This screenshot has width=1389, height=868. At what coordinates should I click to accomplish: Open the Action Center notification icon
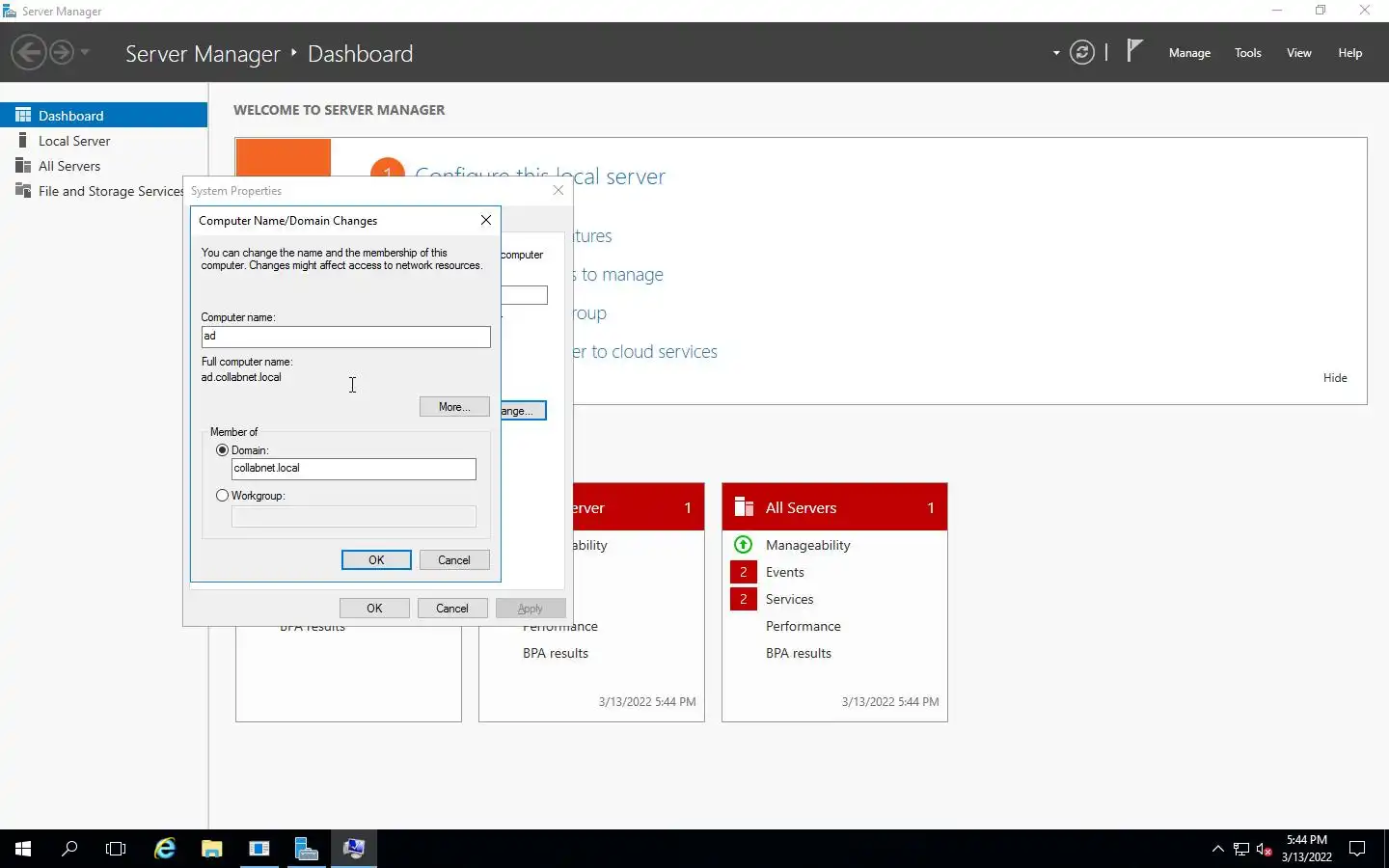(1357, 849)
